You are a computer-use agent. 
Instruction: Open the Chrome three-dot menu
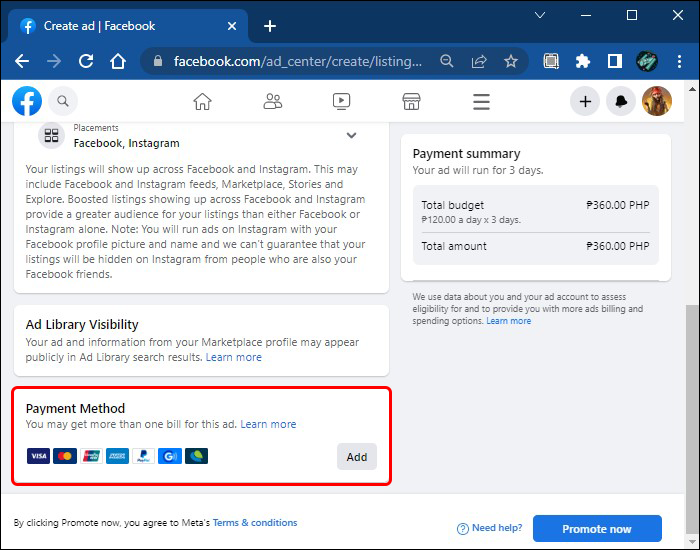click(679, 61)
